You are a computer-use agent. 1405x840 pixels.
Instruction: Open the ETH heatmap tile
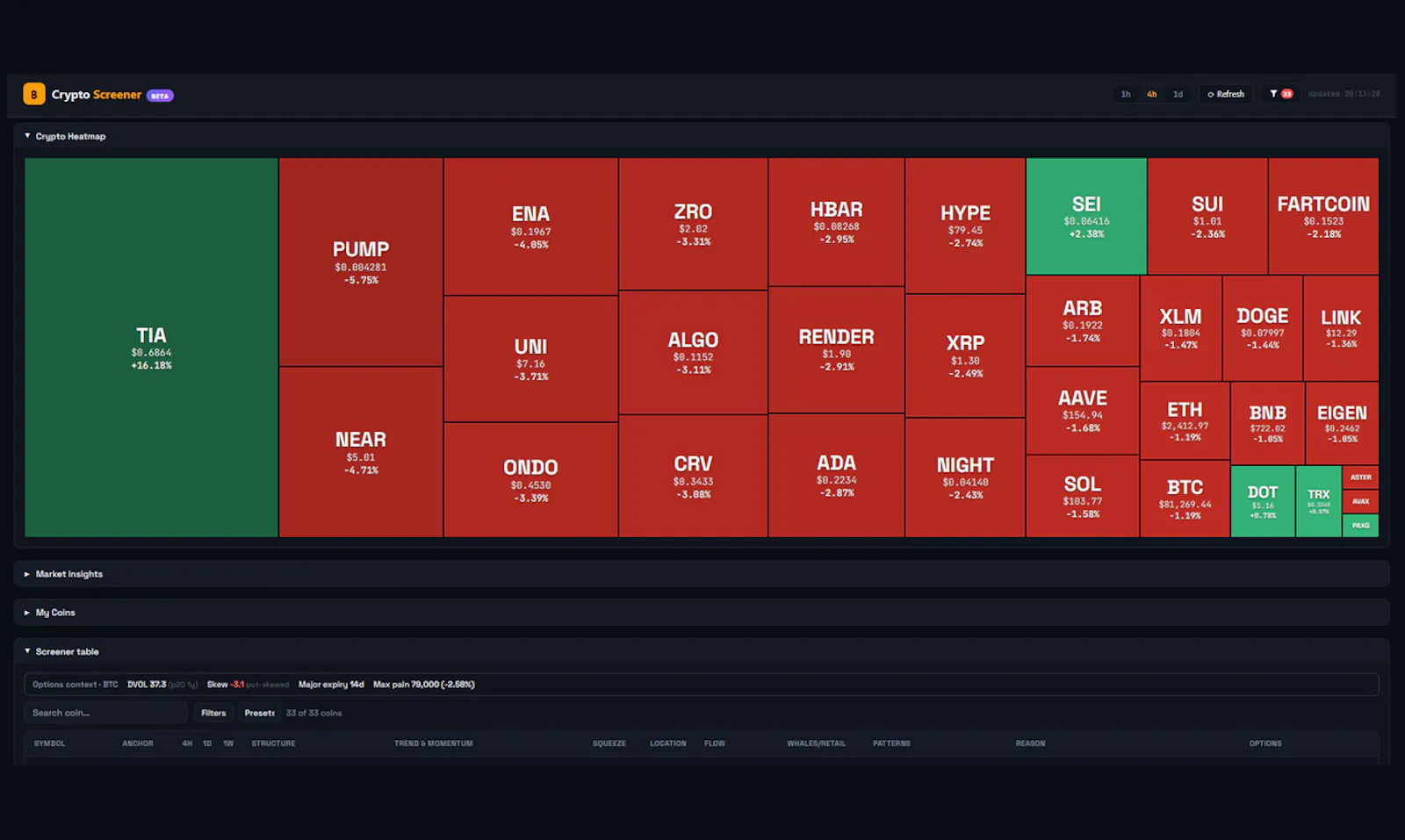tap(1185, 420)
